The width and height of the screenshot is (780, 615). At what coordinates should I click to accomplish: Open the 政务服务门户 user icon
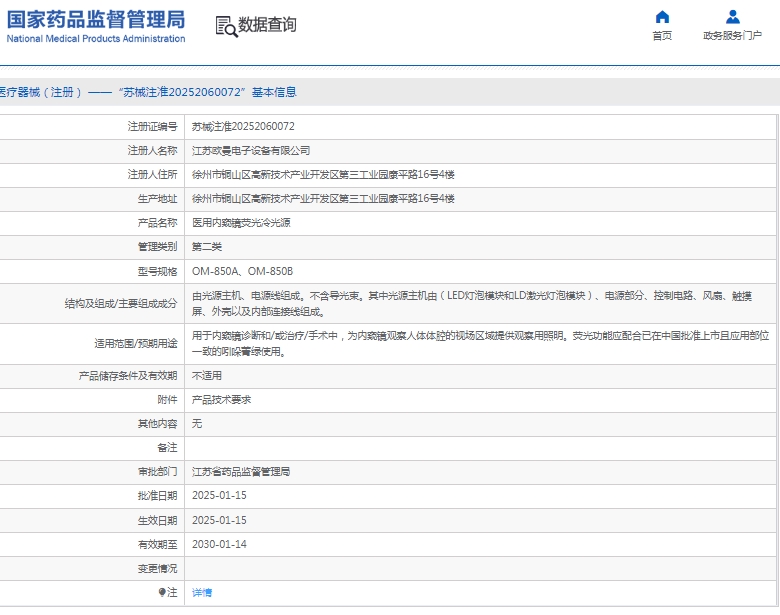pos(732,17)
